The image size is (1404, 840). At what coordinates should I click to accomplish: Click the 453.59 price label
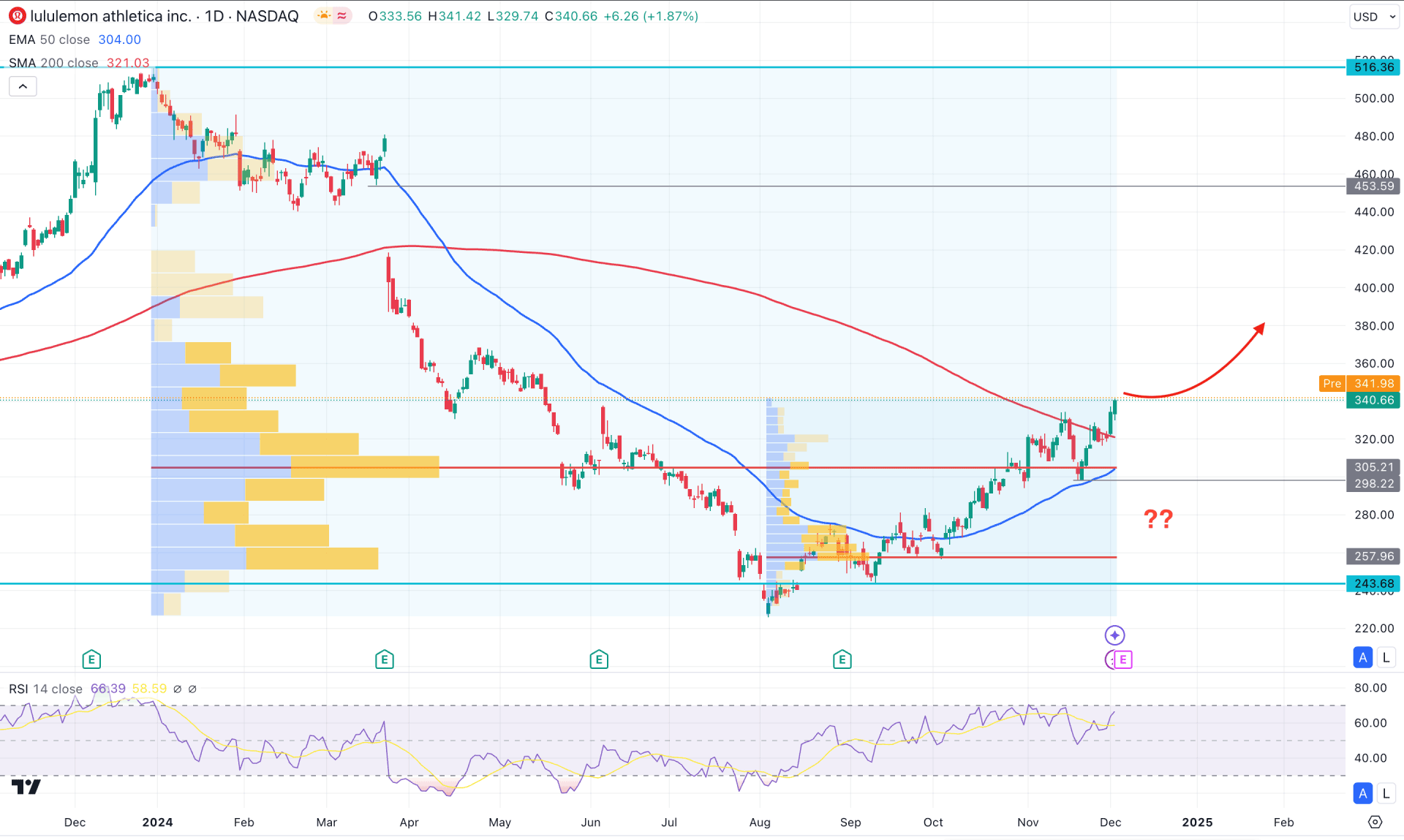(1373, 186)
